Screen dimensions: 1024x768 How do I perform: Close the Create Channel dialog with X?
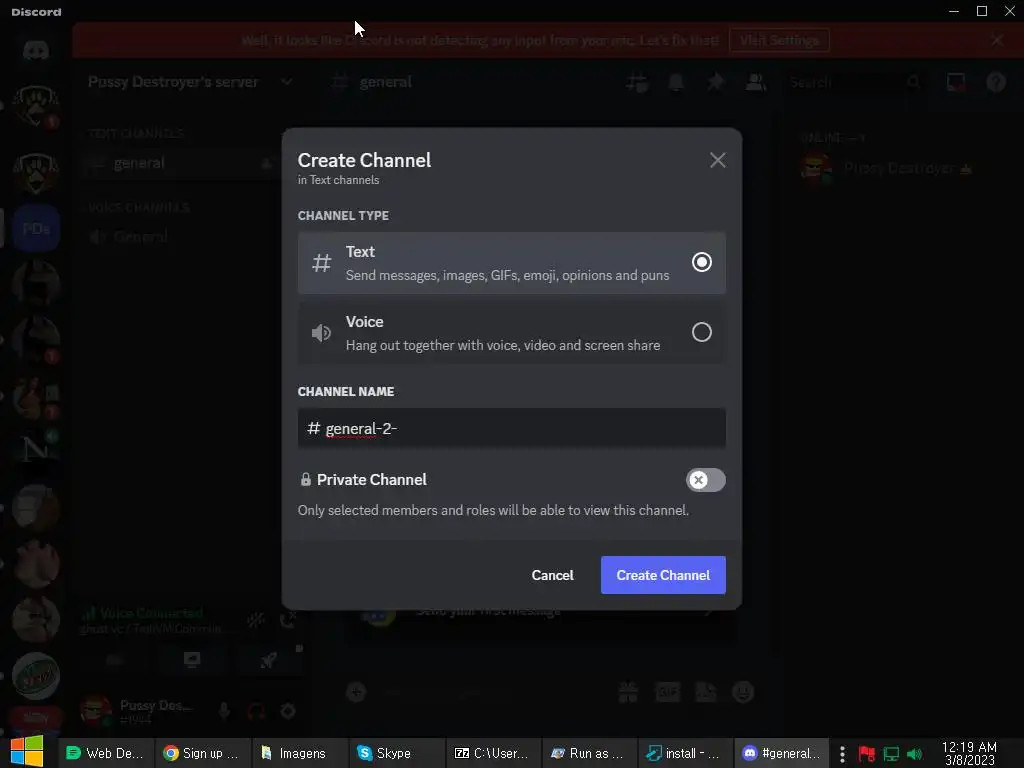point(717,160)
